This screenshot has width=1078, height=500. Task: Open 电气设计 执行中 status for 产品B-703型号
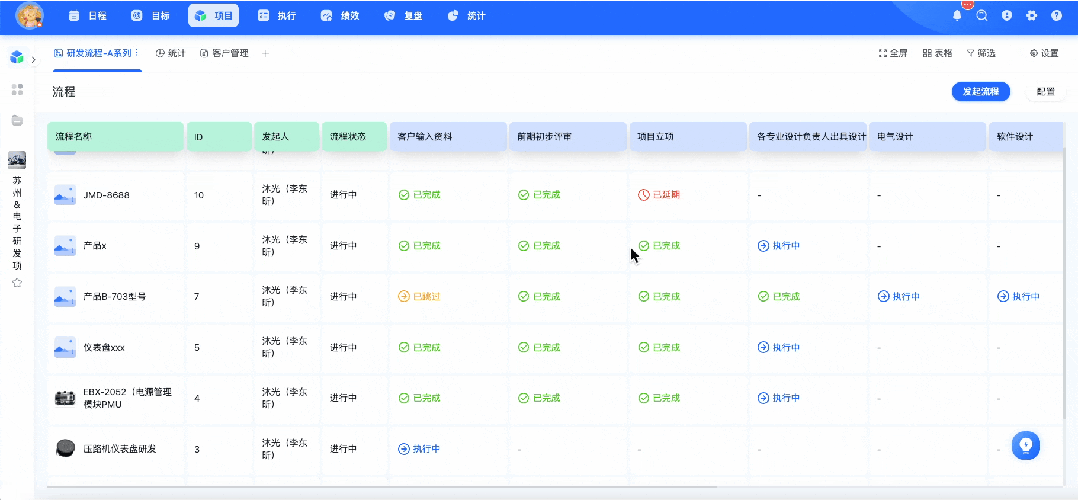899,296
